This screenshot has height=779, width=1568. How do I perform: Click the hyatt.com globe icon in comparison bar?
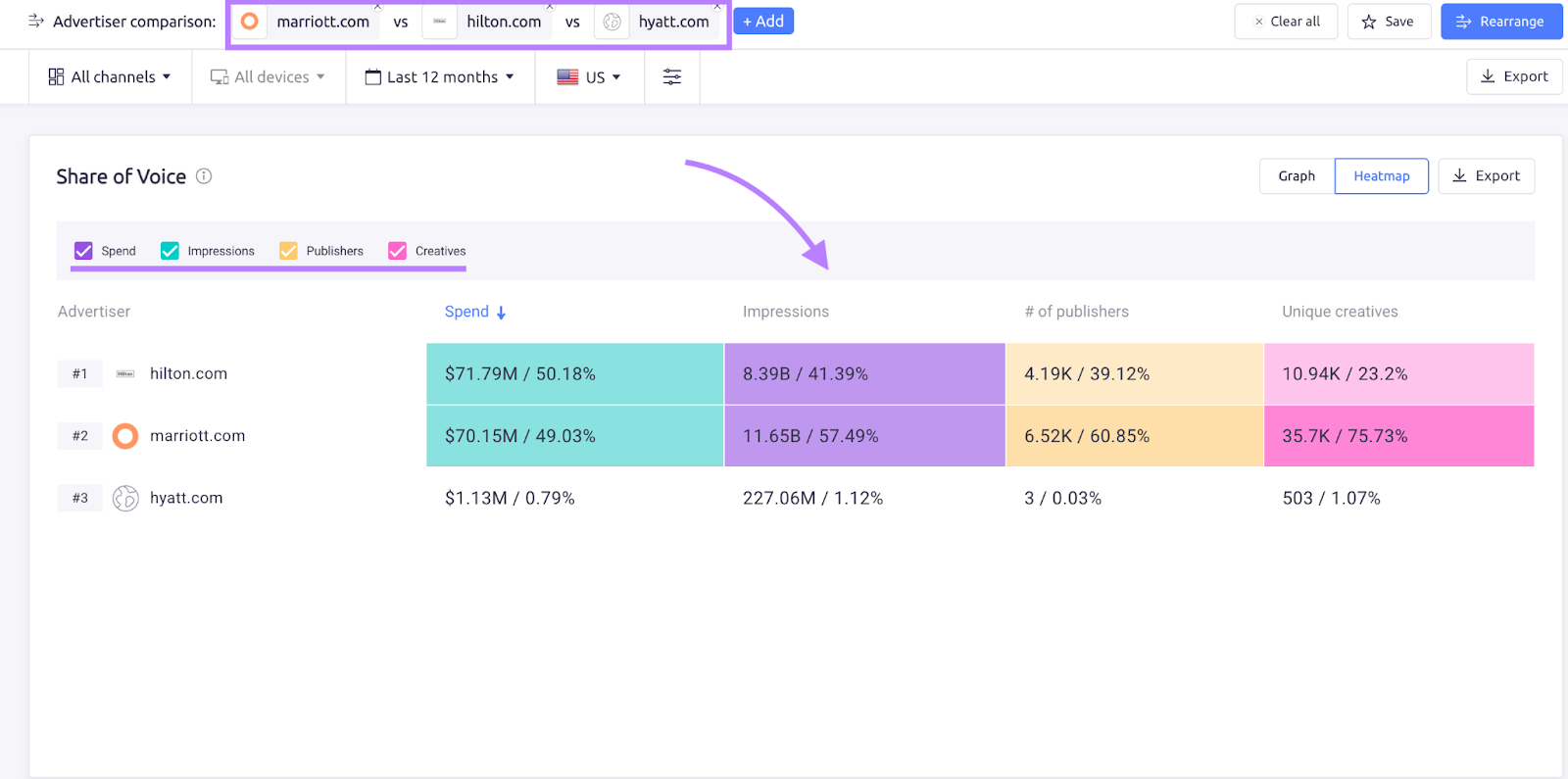(x=612, y=22)
